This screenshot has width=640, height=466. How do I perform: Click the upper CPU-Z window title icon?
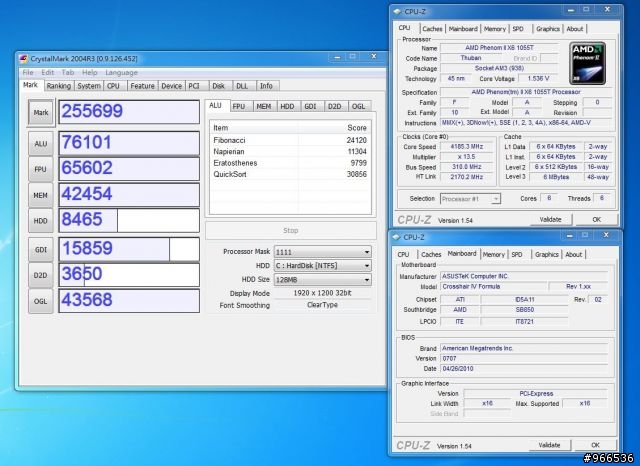pyautogui.click(x=397, y=12)
